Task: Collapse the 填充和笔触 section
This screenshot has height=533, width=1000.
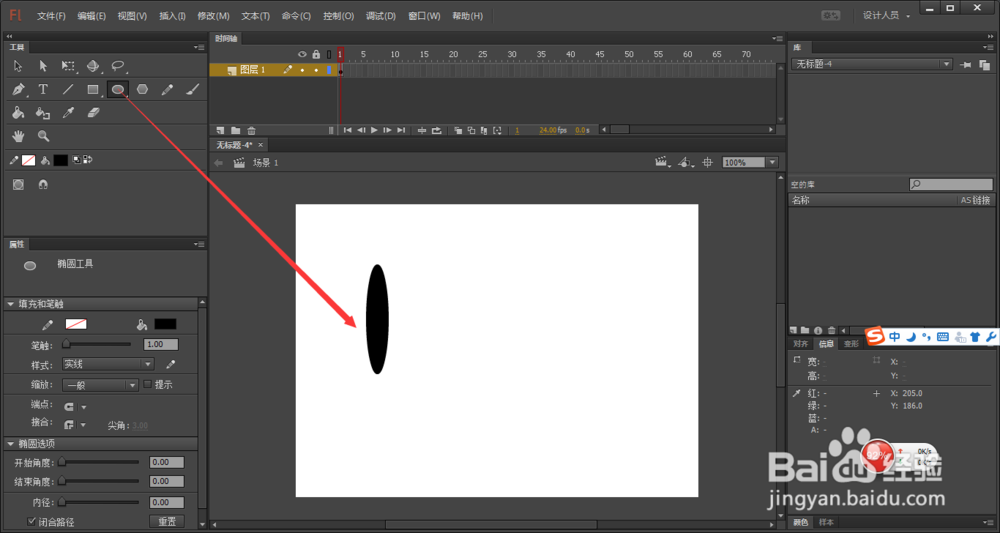Action: pyautogui.click(x=10, y=305)
